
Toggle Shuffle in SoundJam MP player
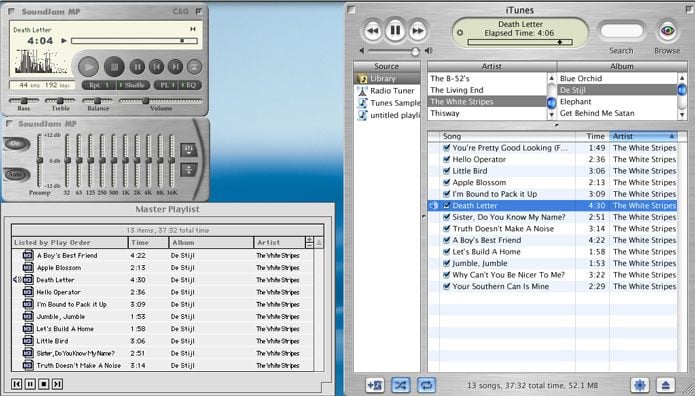pos(132,85)
